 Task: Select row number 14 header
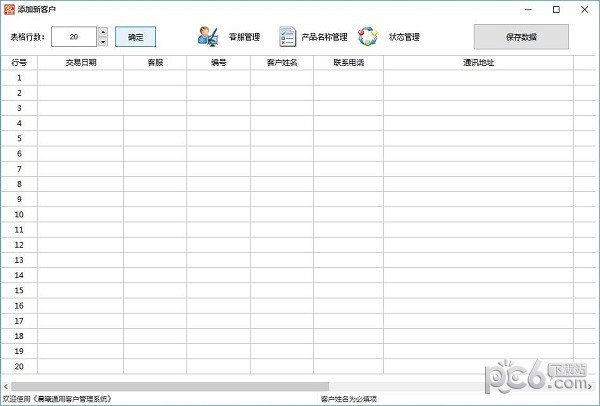click(x=19, y=276)
